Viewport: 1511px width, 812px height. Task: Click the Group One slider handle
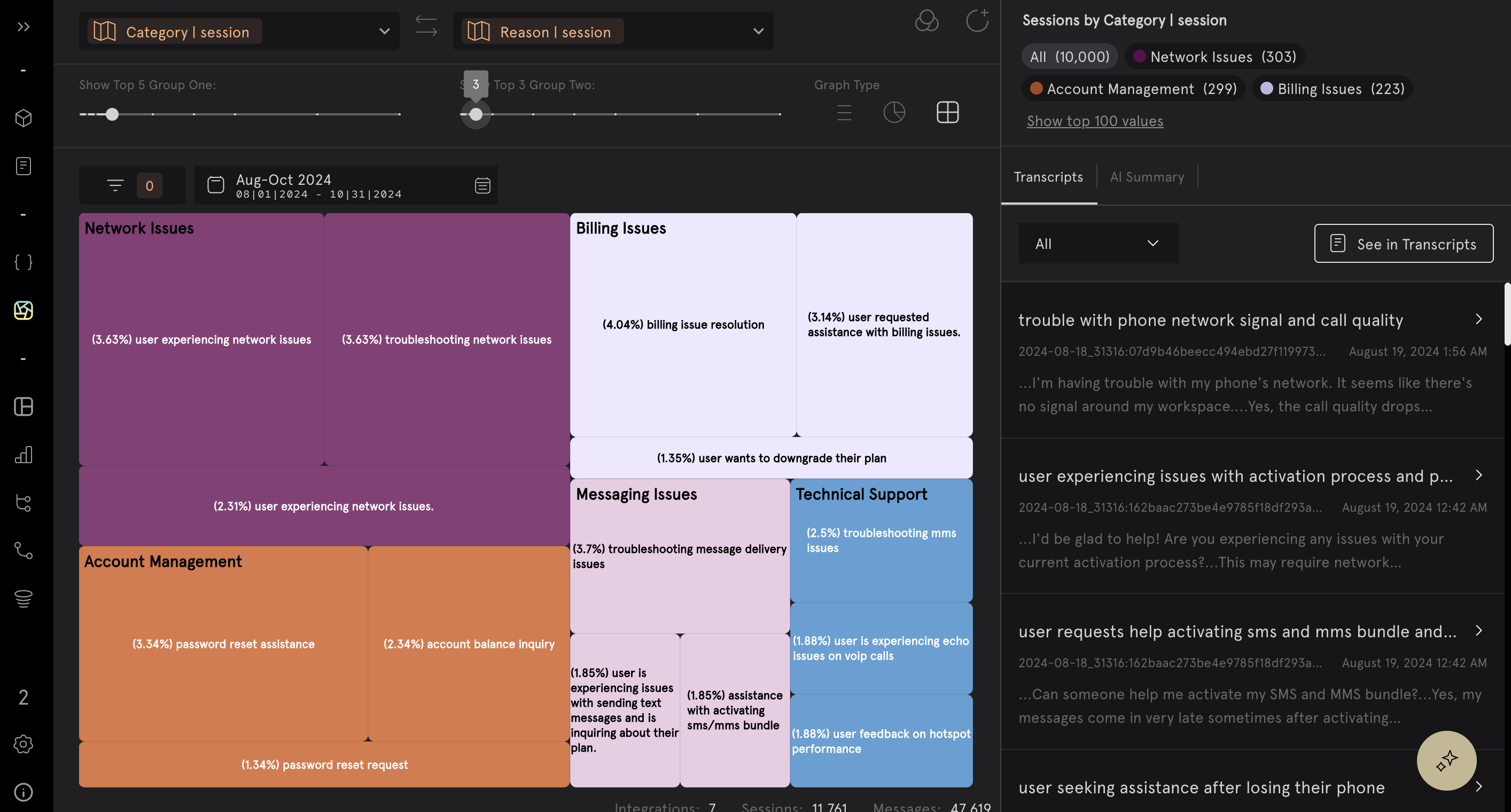click(x=112, y=114)
